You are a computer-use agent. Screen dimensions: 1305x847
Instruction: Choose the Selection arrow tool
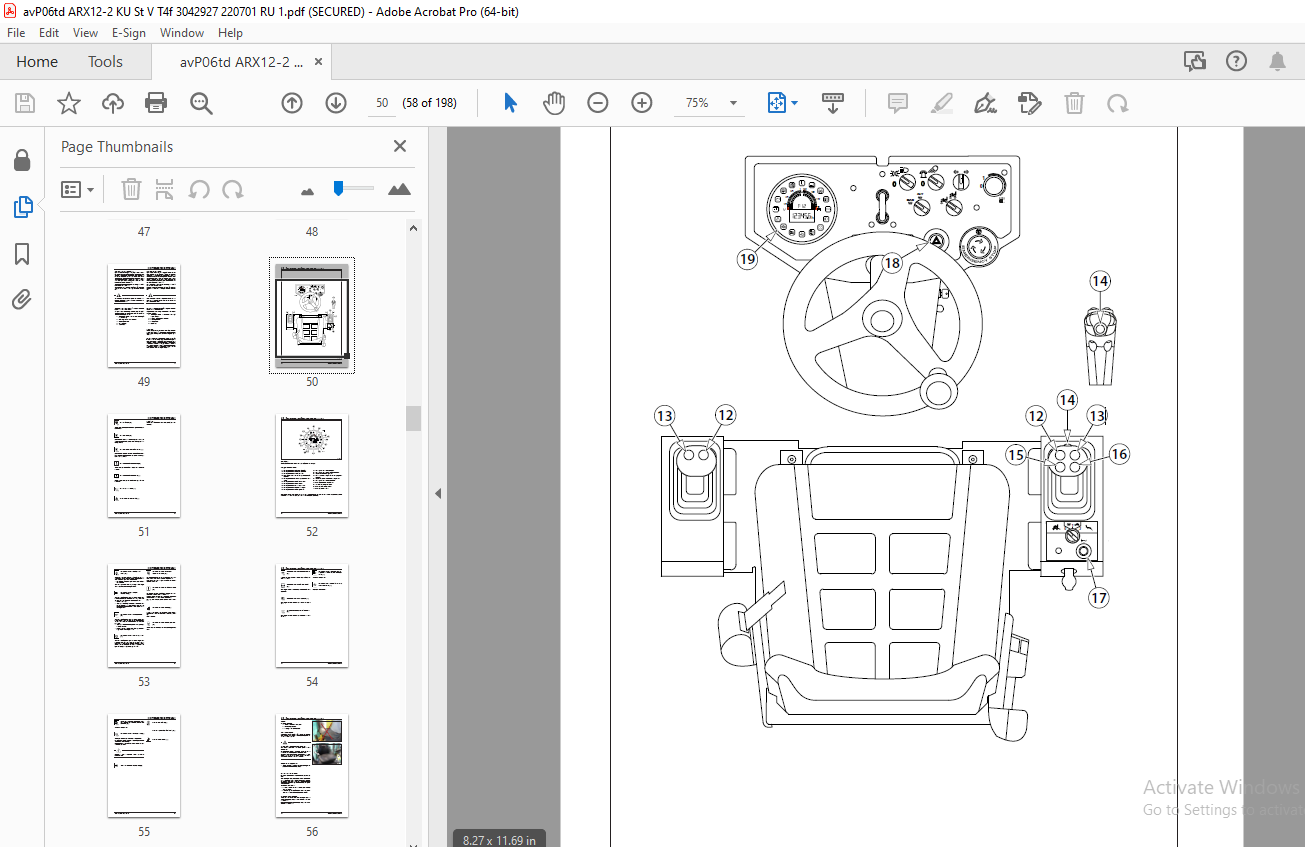(511, 103)
